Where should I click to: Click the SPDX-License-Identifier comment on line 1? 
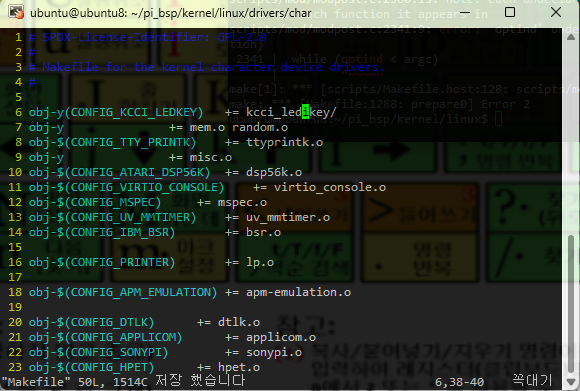(x=148, y=37)
